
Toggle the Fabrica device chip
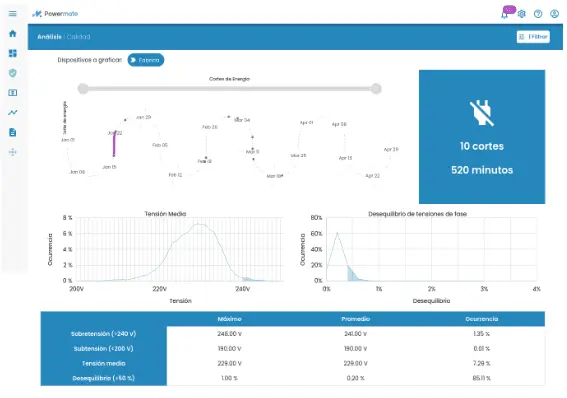(x=146, y=60)
